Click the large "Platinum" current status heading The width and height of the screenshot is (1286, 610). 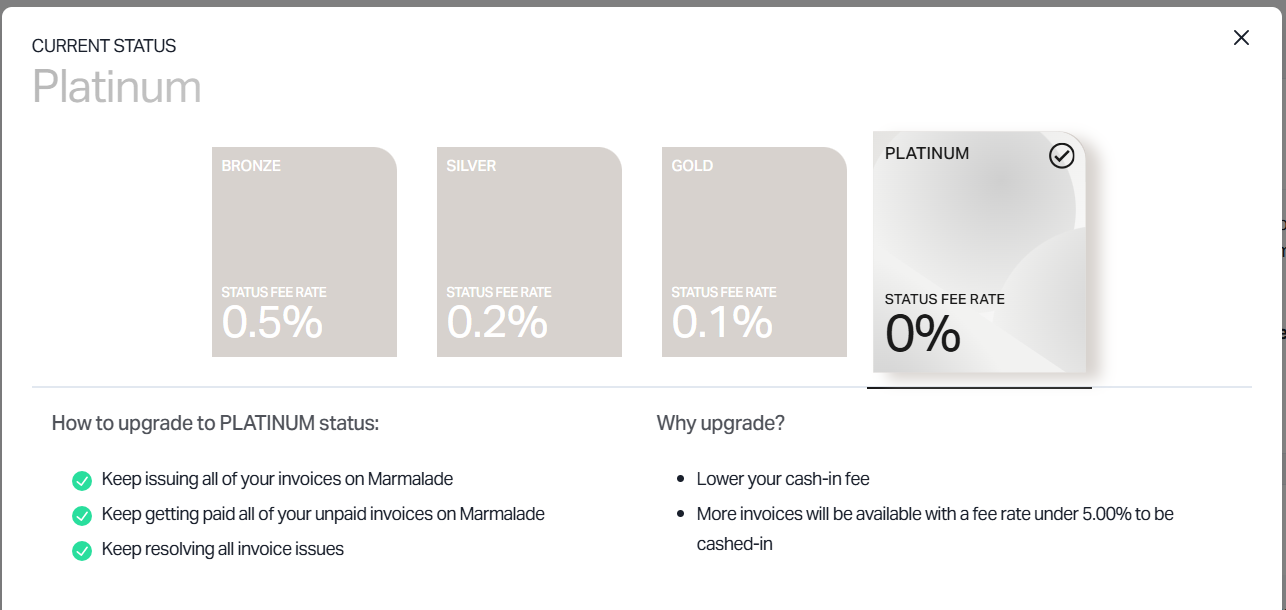(x=117, y=87)
